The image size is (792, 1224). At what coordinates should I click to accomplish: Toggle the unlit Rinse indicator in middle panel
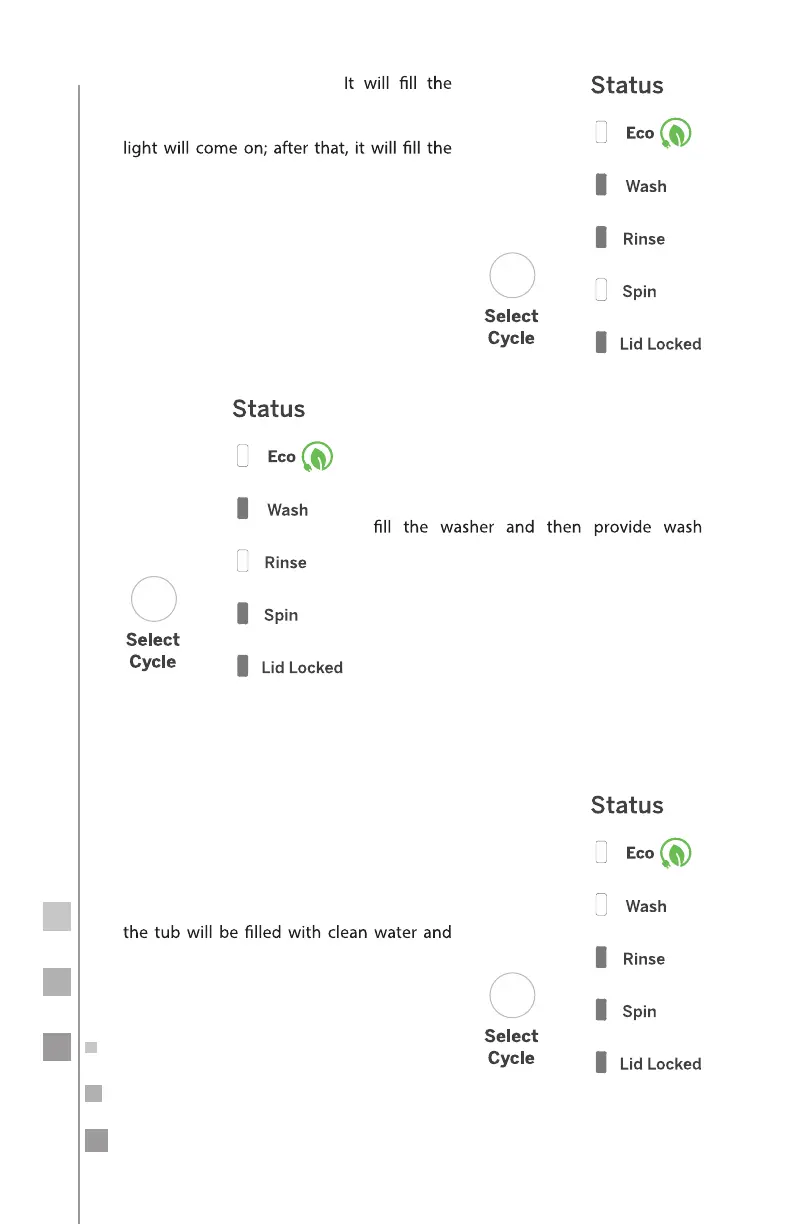[x=242, y=561]
